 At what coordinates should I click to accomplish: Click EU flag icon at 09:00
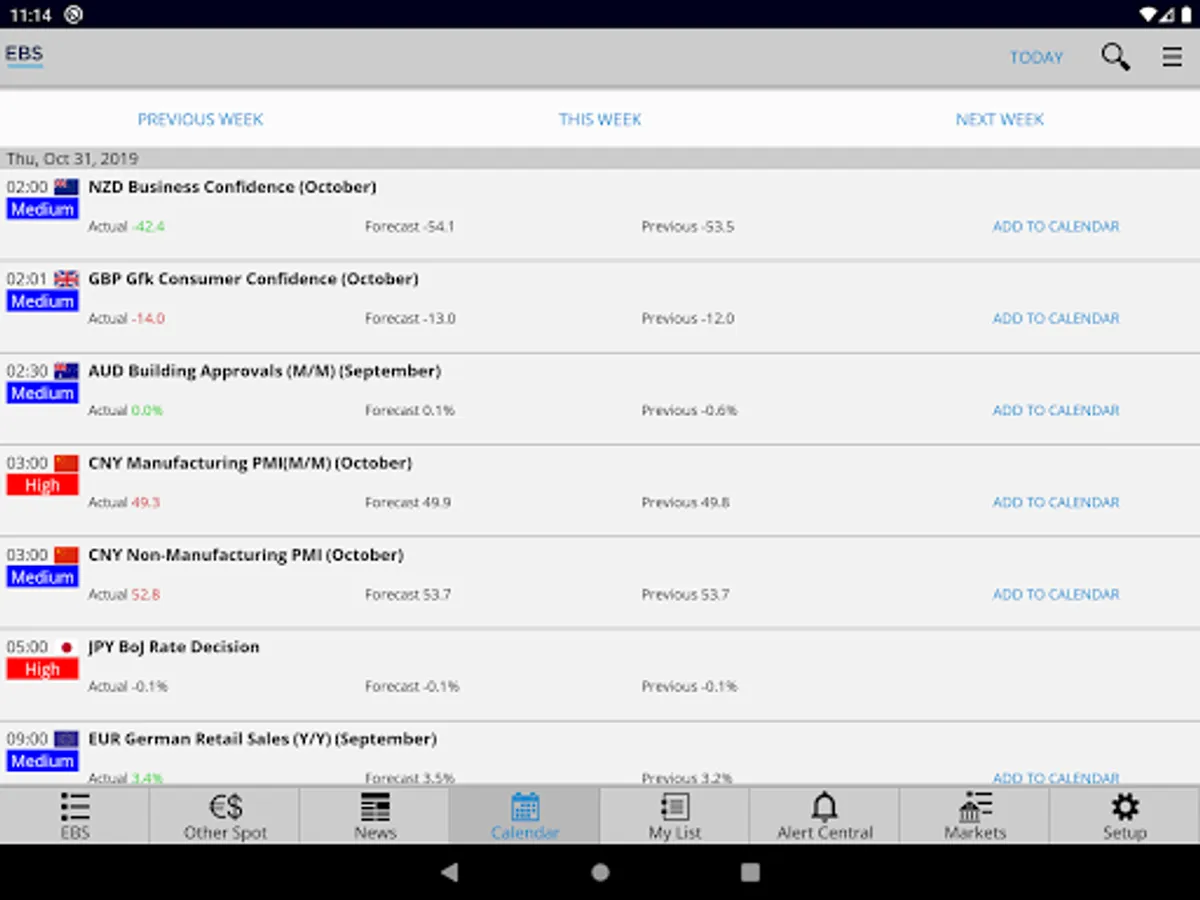coord(66,739)
